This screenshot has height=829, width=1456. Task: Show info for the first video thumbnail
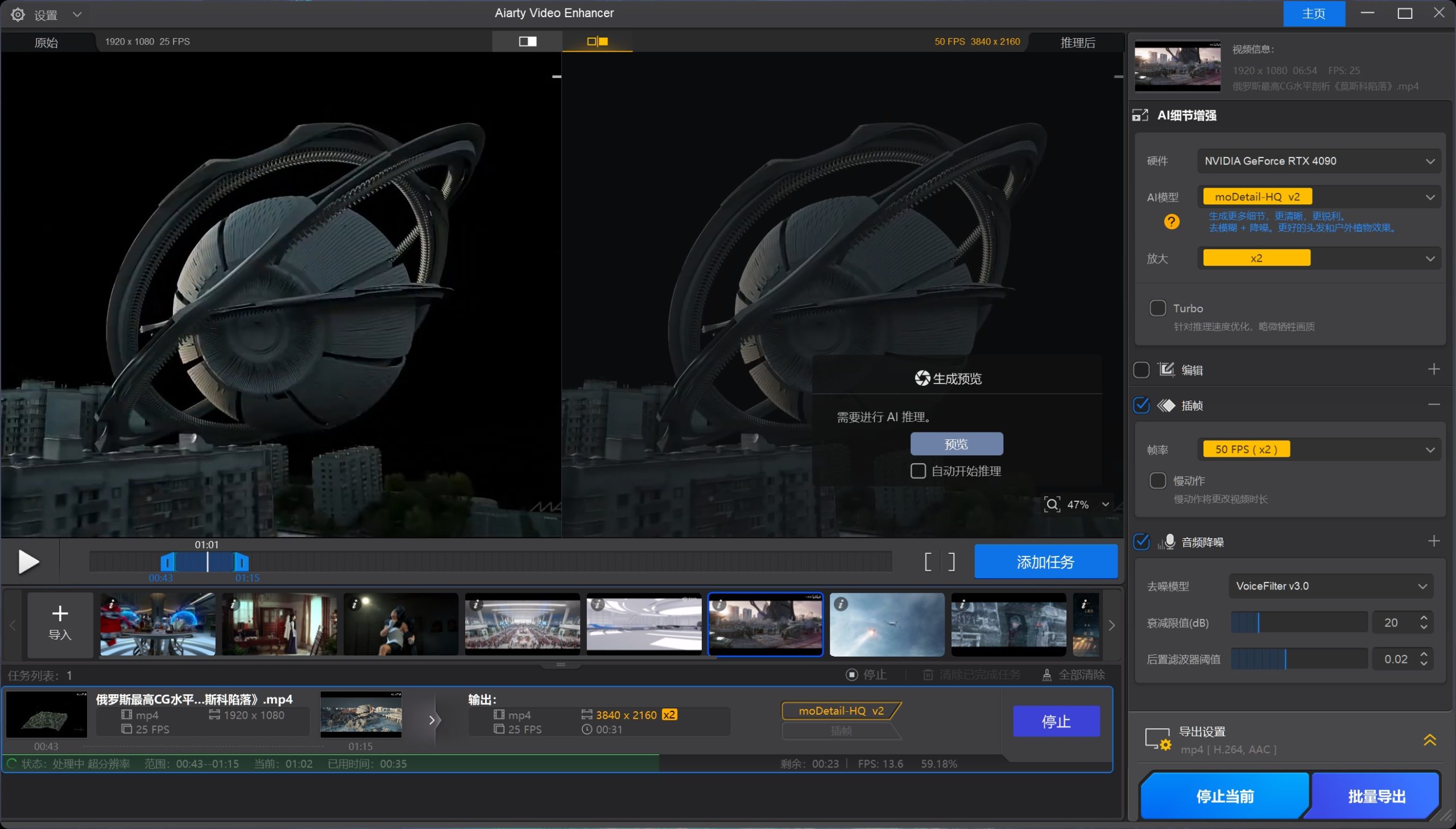111,604
